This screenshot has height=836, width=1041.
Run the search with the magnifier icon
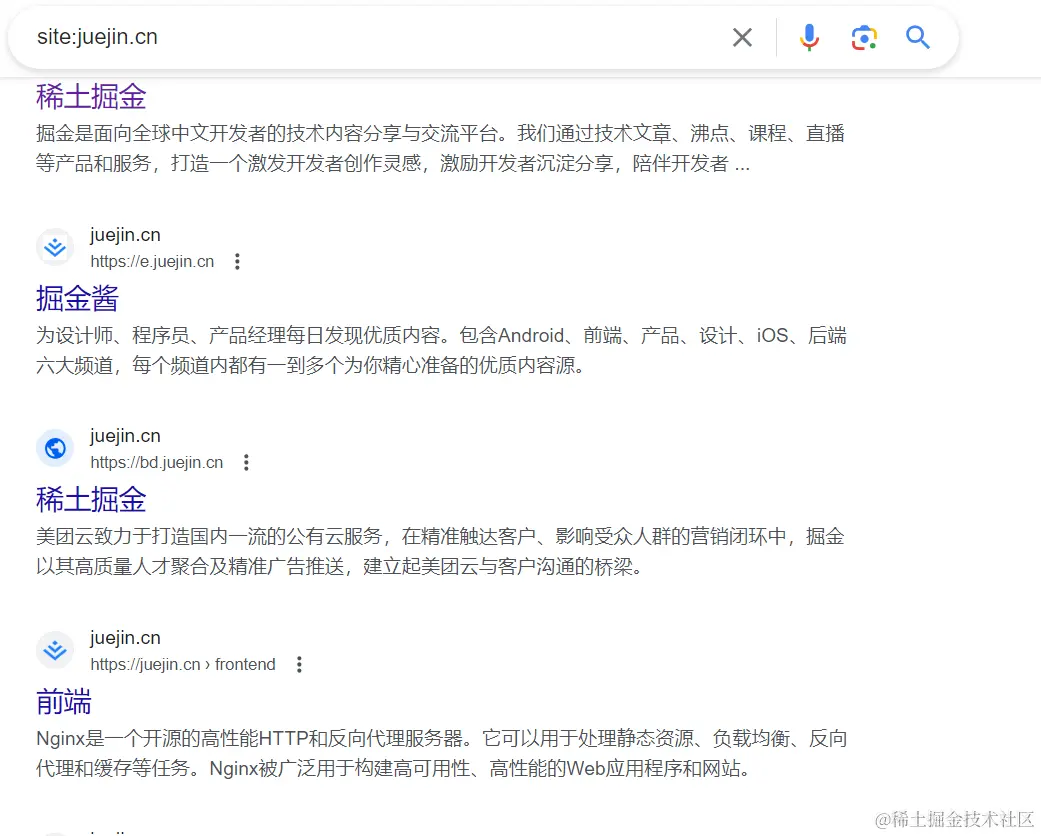pos(917,37)
